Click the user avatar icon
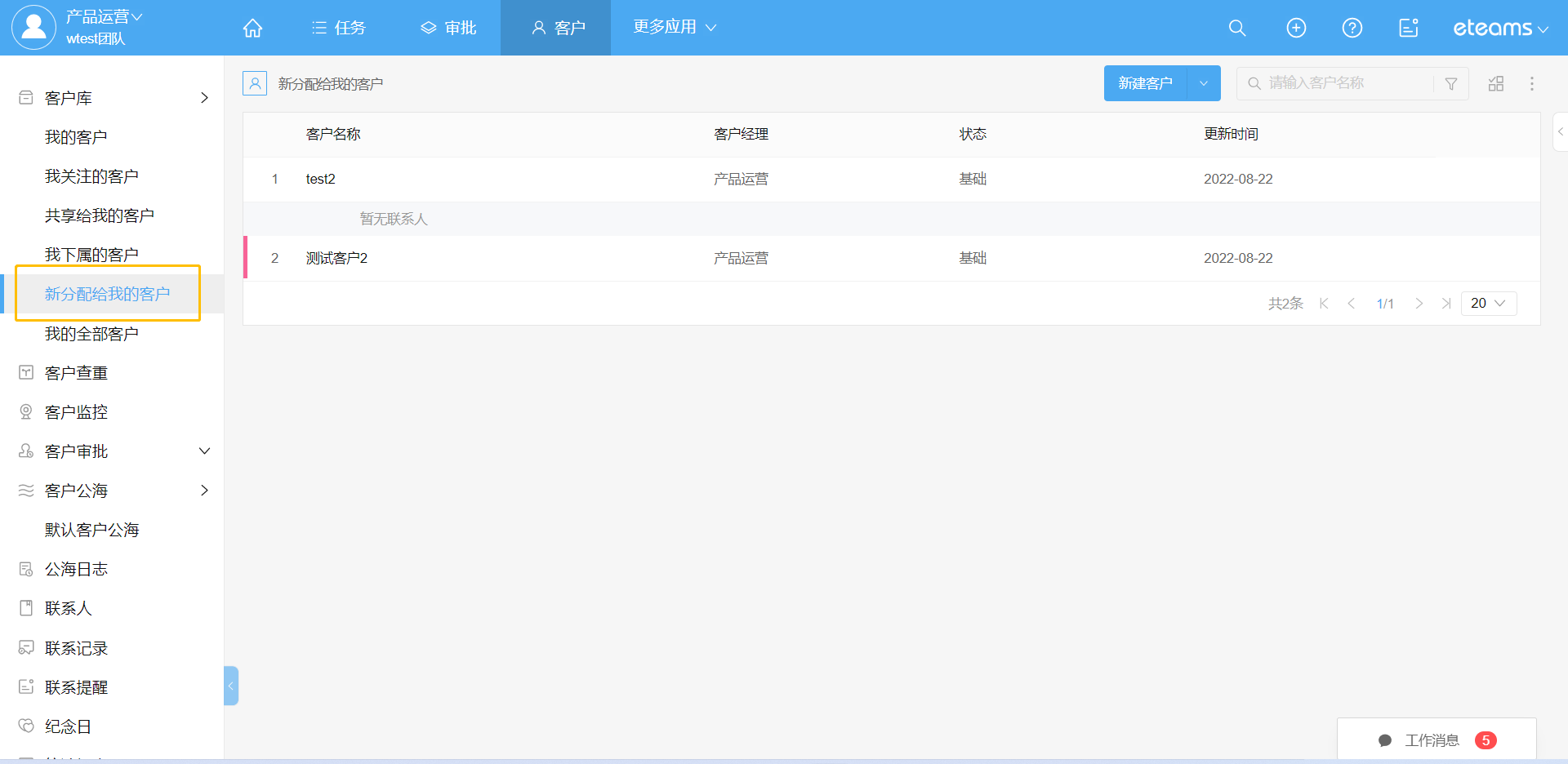The image size is (1568, 764). point(33,27)
